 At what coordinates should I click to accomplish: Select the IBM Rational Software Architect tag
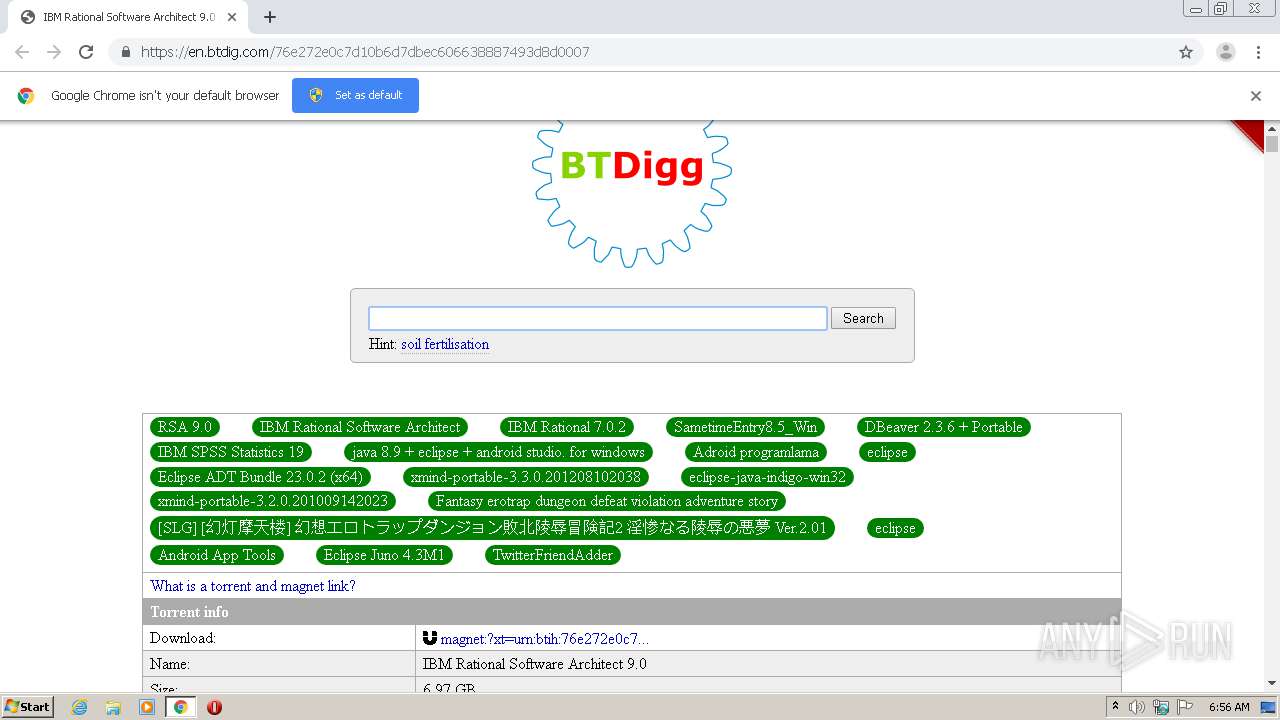pos(360,427)
